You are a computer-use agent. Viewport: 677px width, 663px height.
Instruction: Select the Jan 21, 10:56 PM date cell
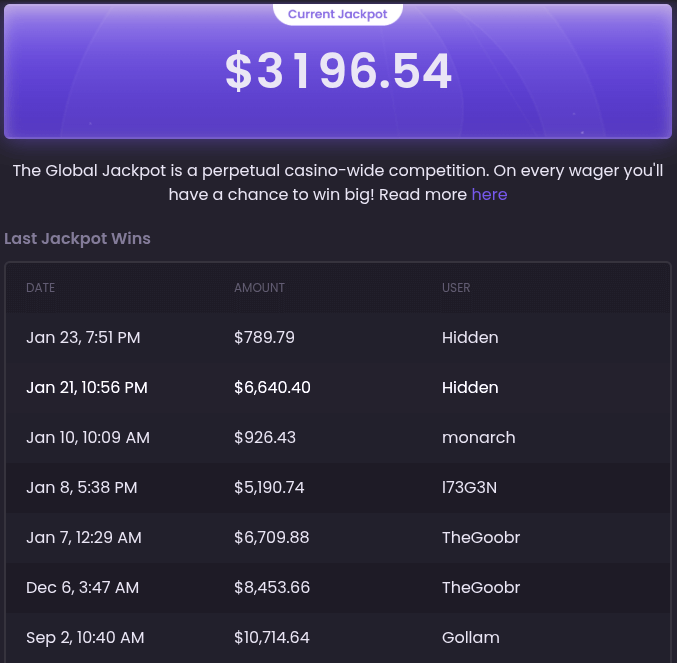click(x=87, y=388)
